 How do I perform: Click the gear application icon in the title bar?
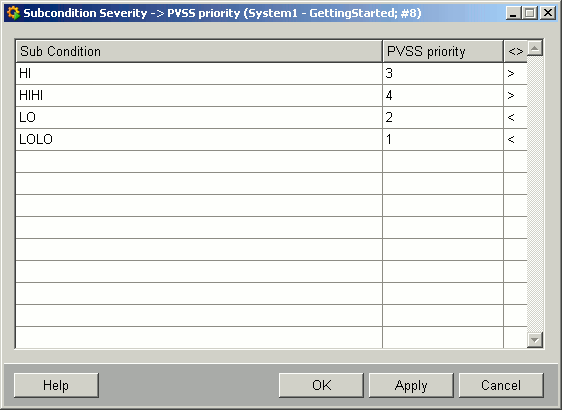coord(13,13)
